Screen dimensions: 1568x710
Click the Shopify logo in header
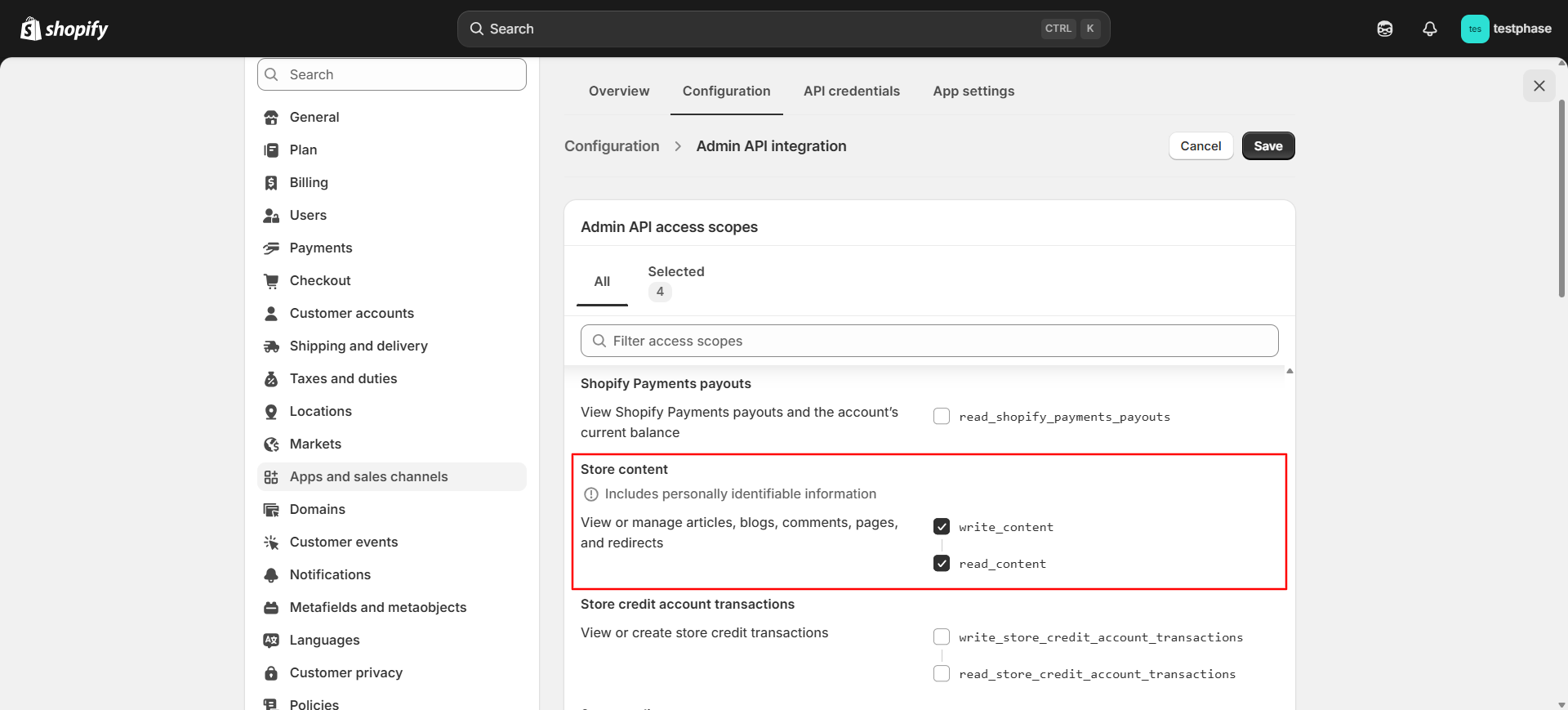(64, 29)
